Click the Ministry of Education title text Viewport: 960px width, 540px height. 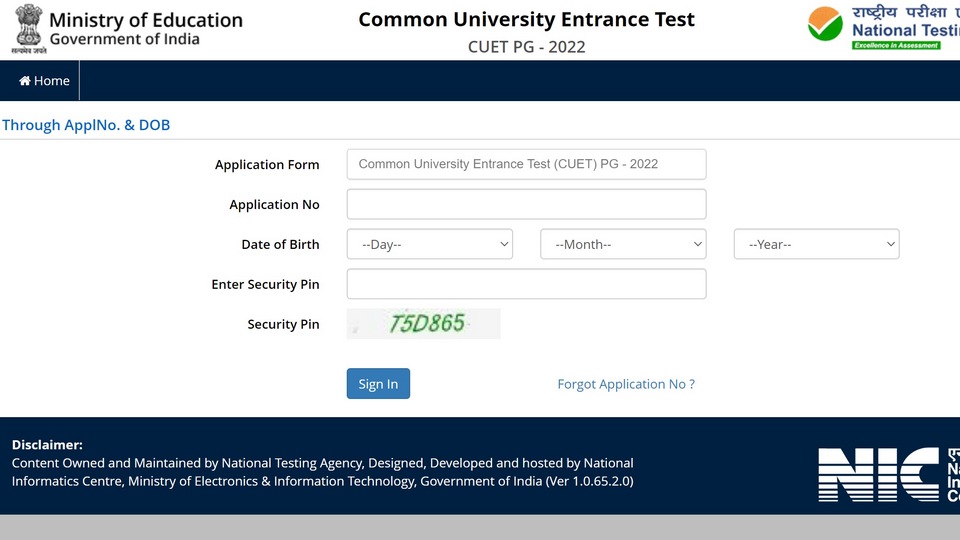[x=146, y=20]
